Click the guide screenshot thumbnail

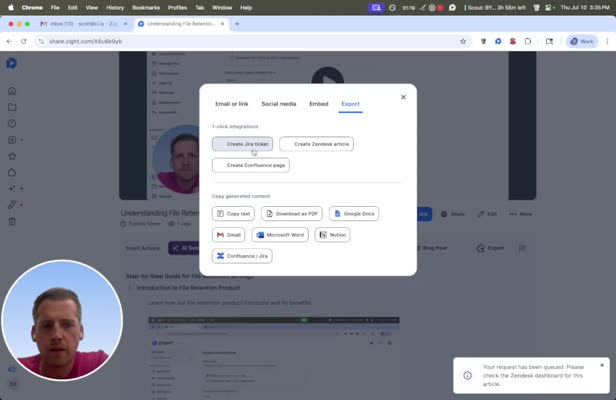[x=274, y=358]
